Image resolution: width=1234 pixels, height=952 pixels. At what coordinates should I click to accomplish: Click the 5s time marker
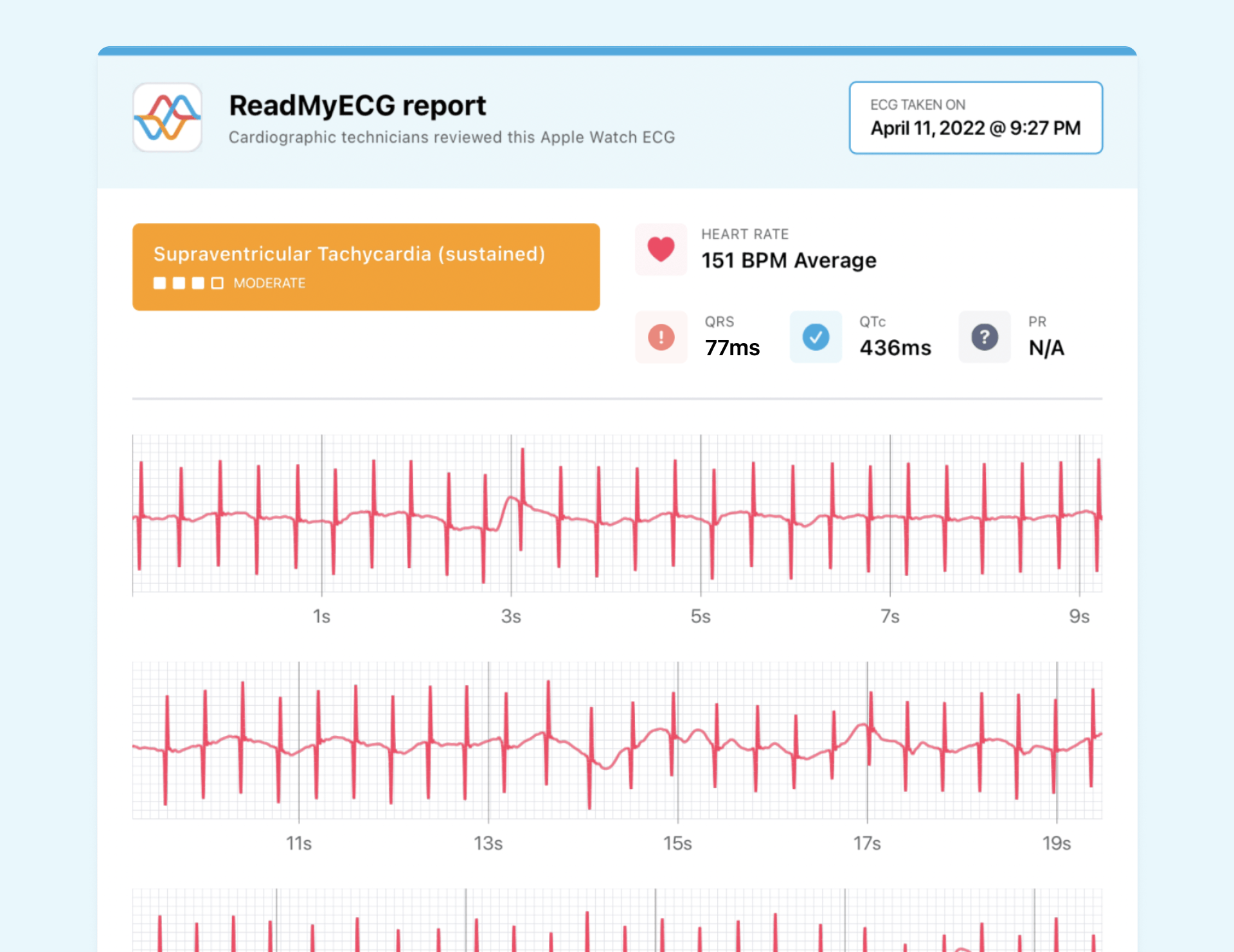[x=701, y=617]
